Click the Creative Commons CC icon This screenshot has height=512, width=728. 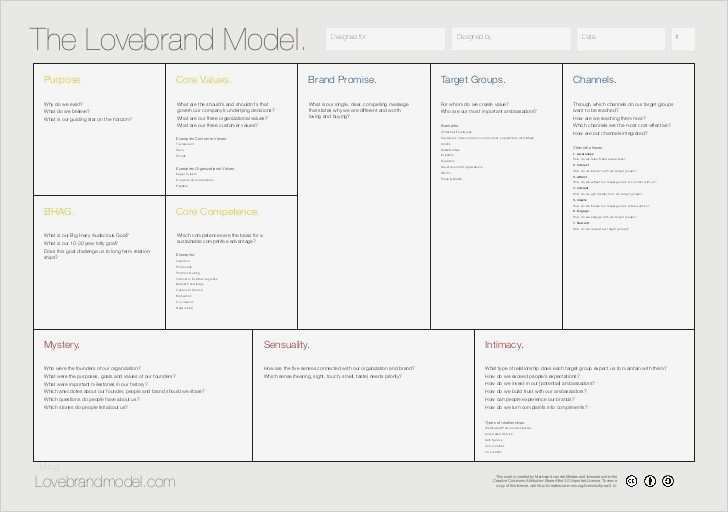click(x=631, y=481)
